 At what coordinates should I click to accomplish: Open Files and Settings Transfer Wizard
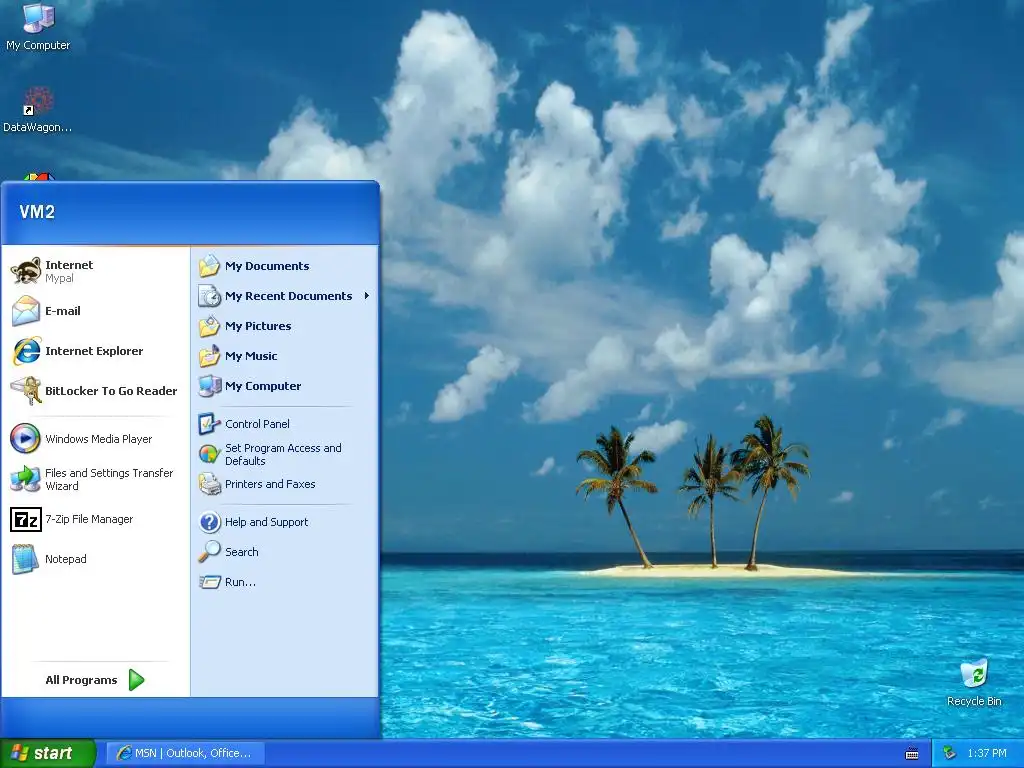[x=94, y=479]
